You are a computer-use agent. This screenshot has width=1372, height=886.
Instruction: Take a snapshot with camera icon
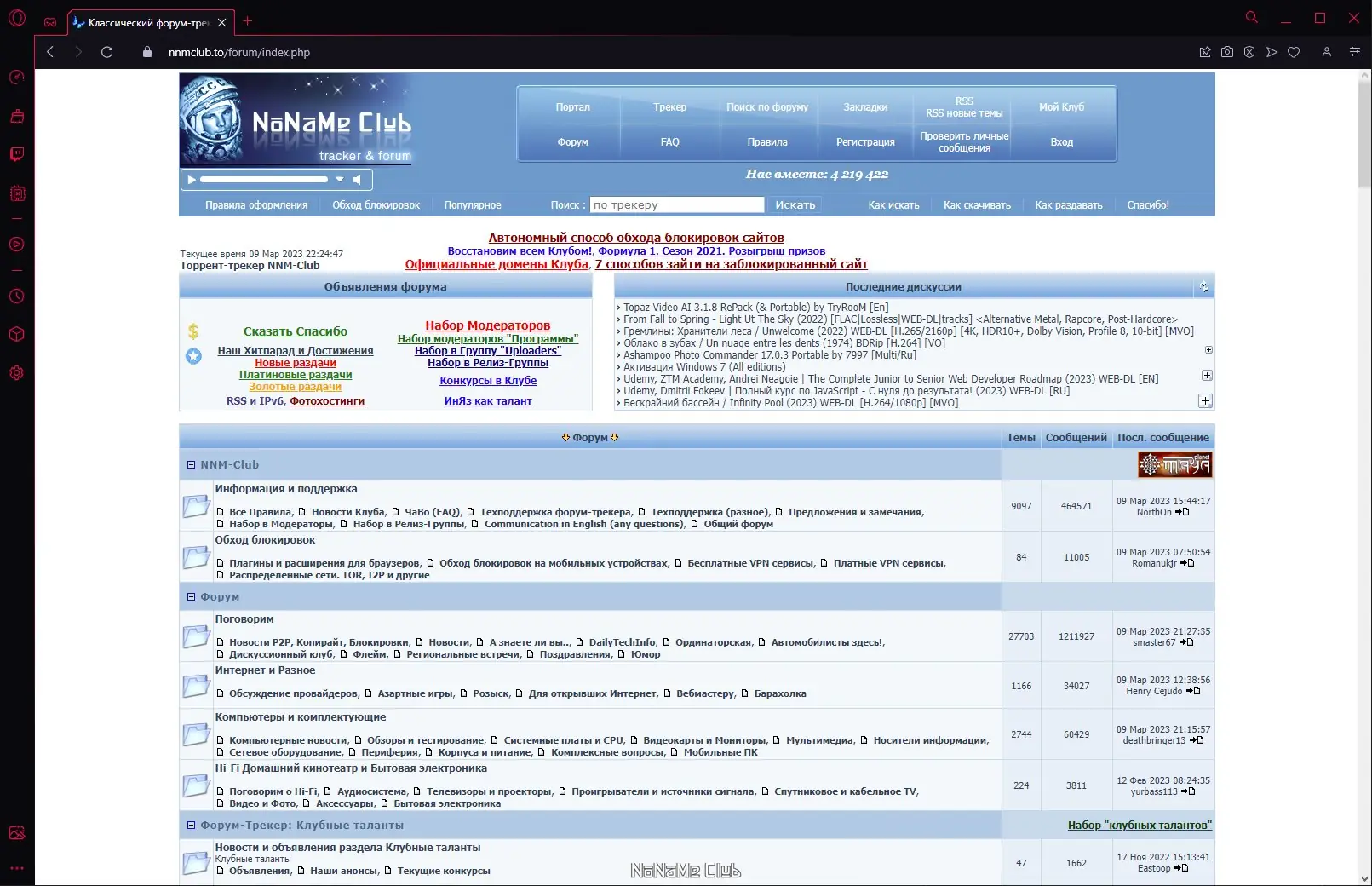coord(1227,52)
